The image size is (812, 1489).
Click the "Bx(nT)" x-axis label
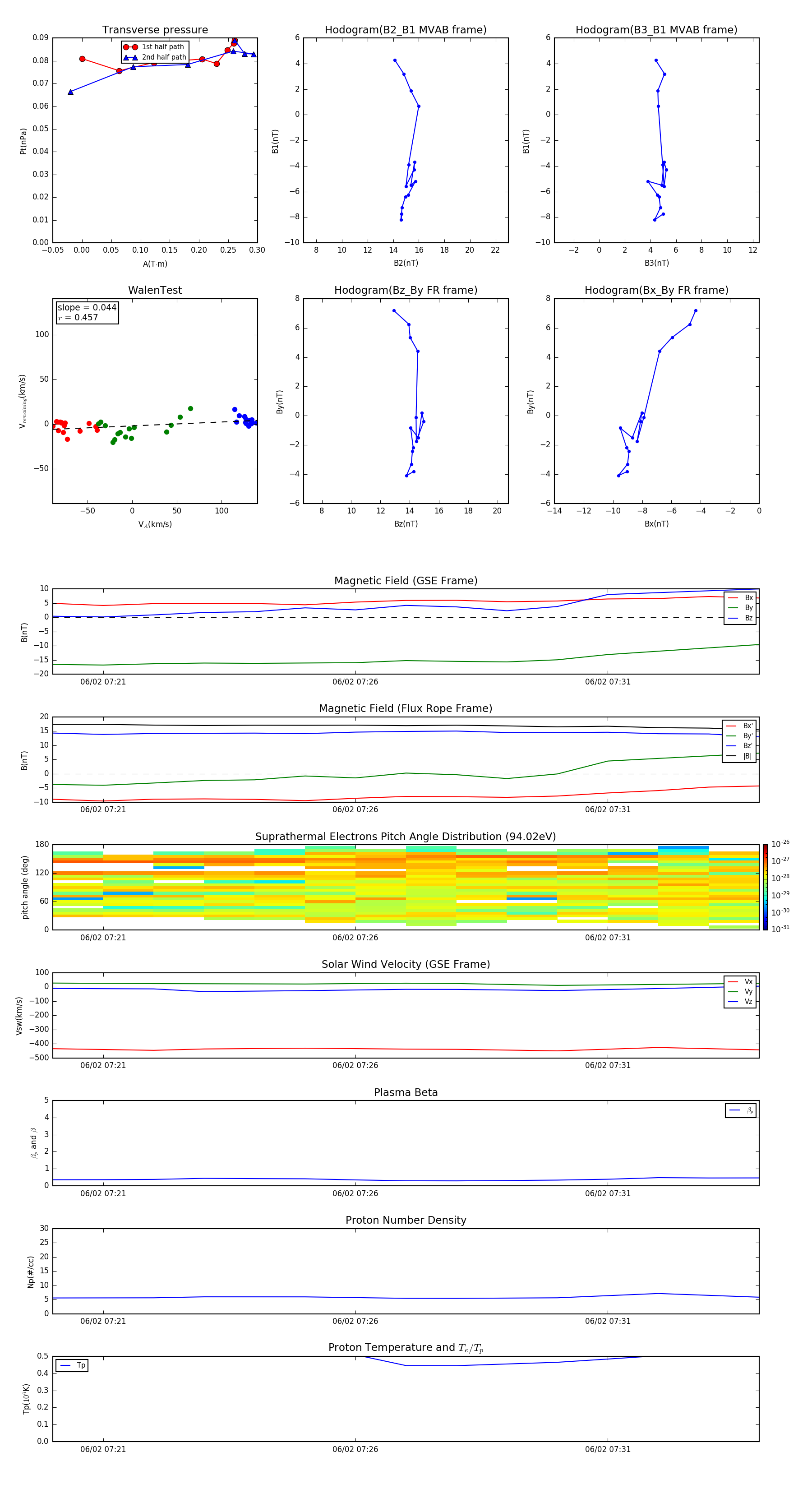click(656, 524)
